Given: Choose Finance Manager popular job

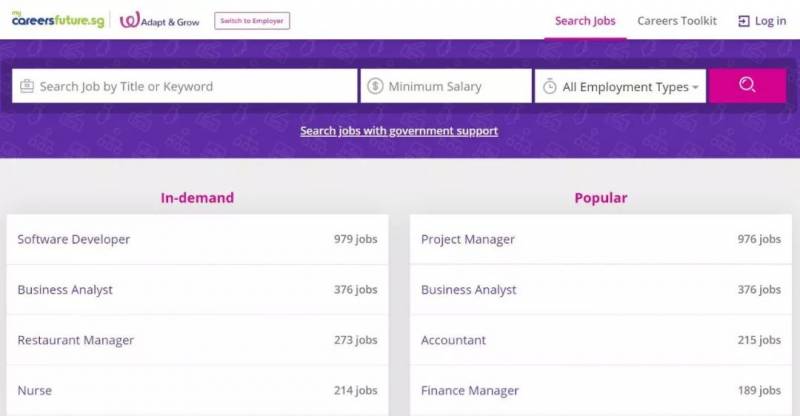Looking at the screenshot, I should [470, 390].
